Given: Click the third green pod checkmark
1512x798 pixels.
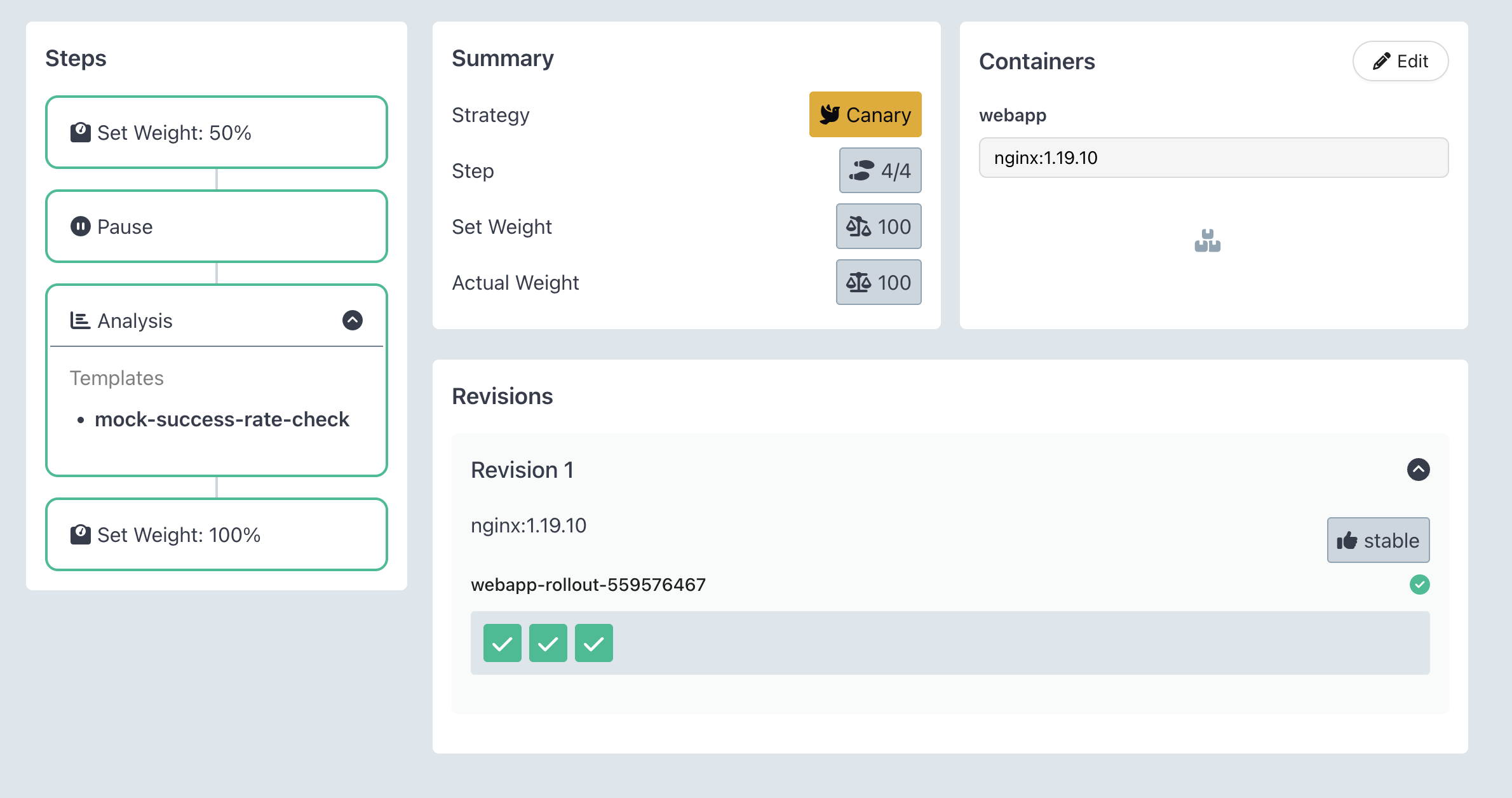Looking at the screenshot, I should click(x=593, y=643).
